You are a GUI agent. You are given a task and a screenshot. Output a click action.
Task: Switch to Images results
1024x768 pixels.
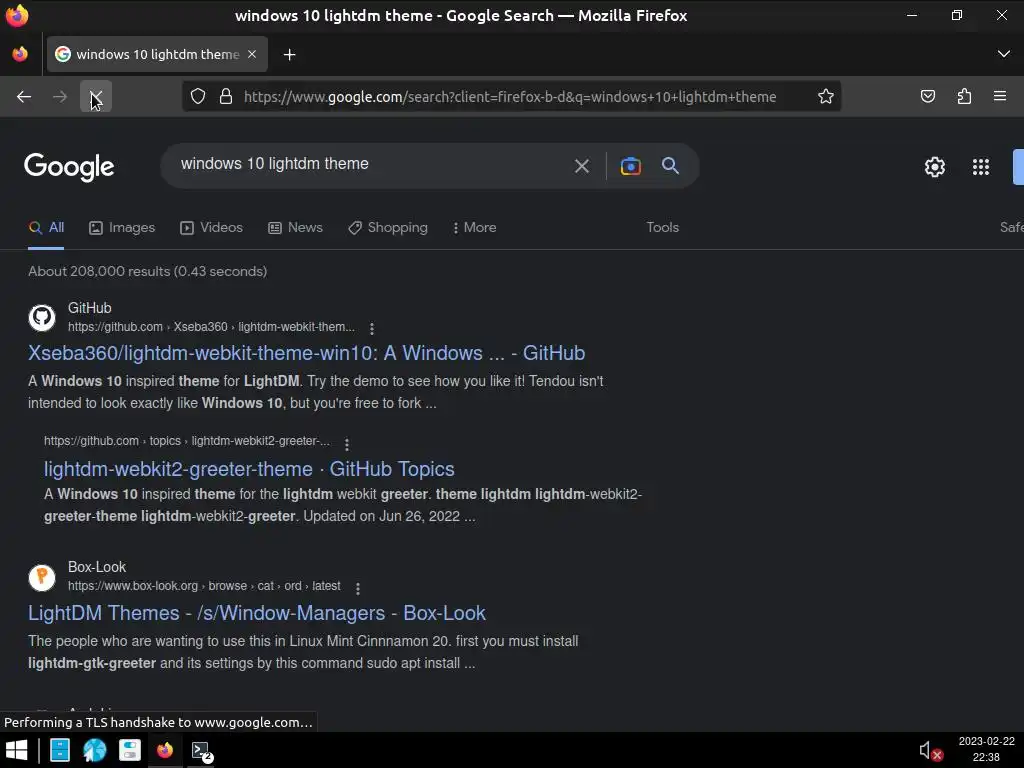pyautogui.click(x=122, y=227)
